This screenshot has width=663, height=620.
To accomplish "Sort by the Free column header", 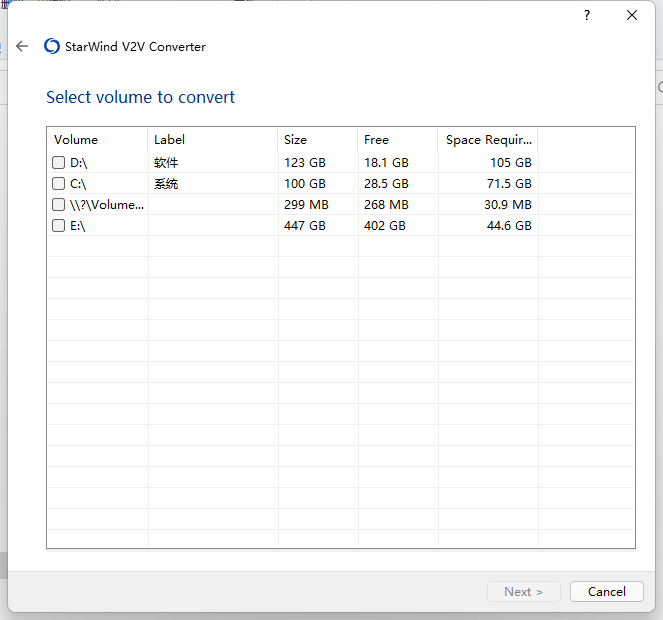I will [397, 140].
